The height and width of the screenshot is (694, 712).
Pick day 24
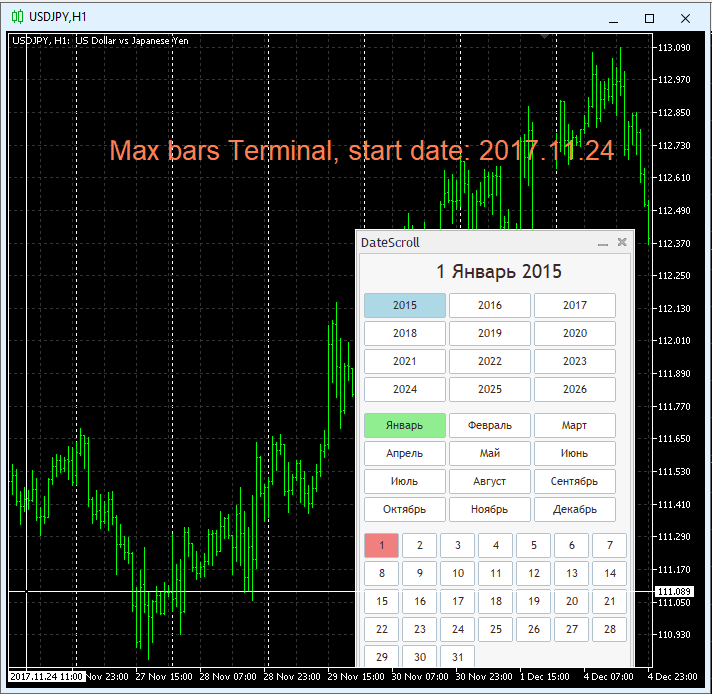(458, 630)
